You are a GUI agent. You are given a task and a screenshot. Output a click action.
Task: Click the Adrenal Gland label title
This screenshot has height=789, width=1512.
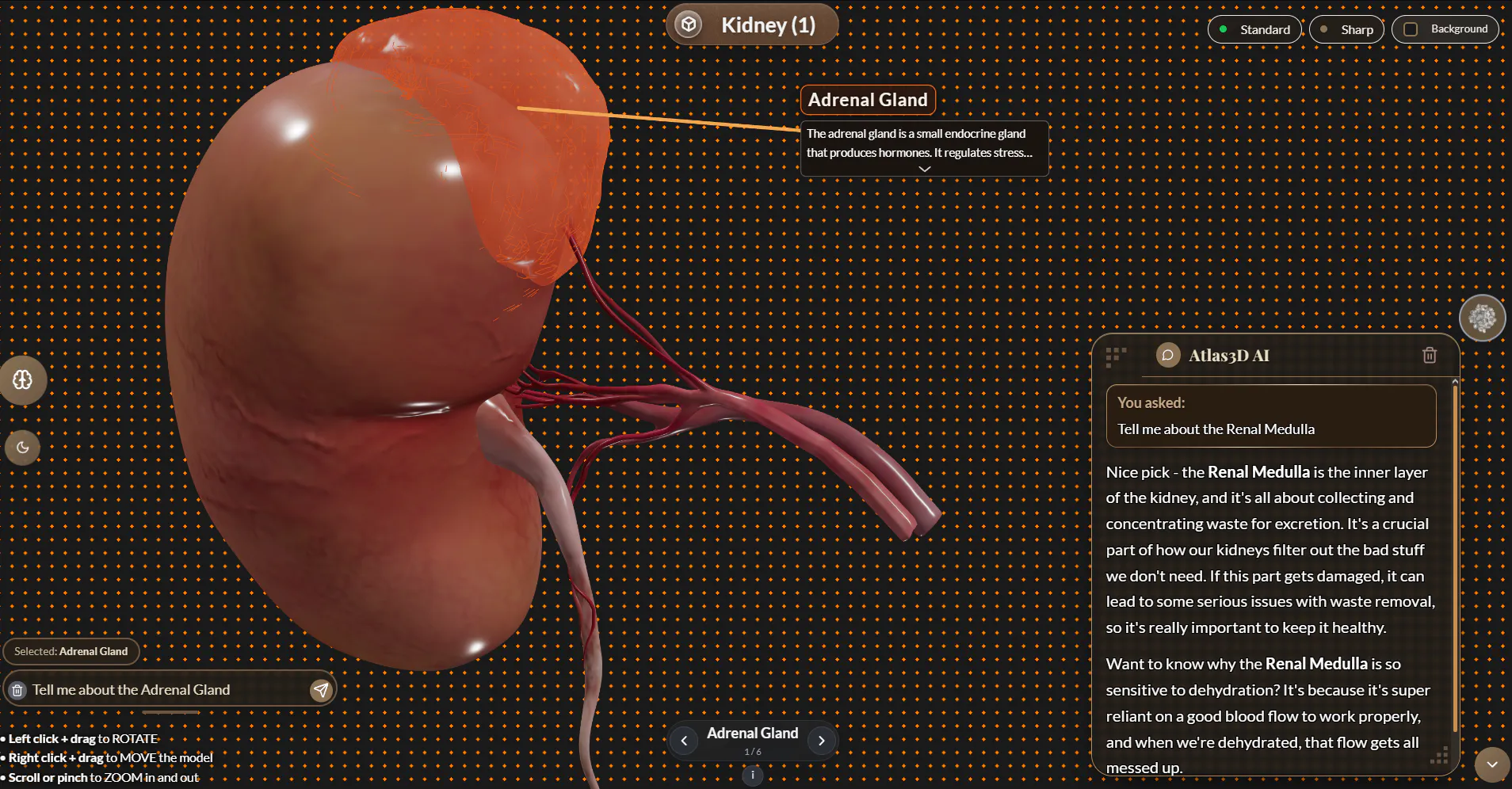tap(868, 100)
